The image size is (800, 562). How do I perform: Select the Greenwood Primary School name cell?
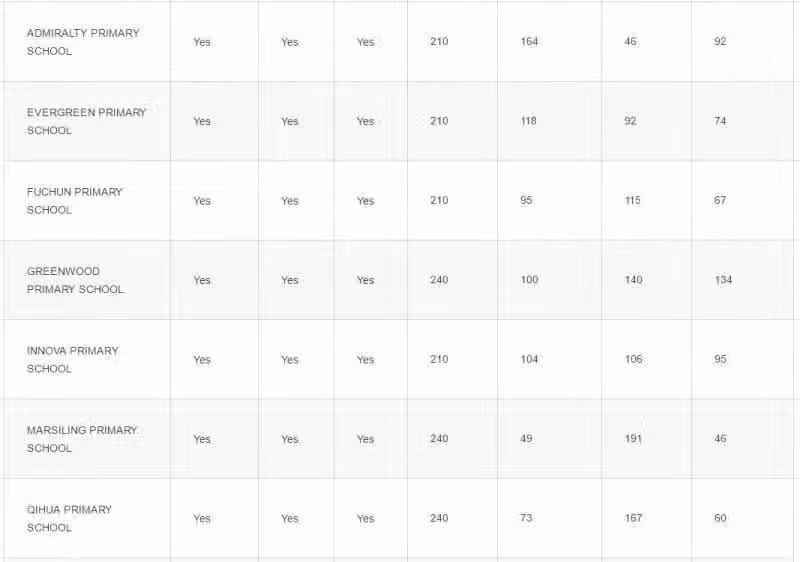87,280
